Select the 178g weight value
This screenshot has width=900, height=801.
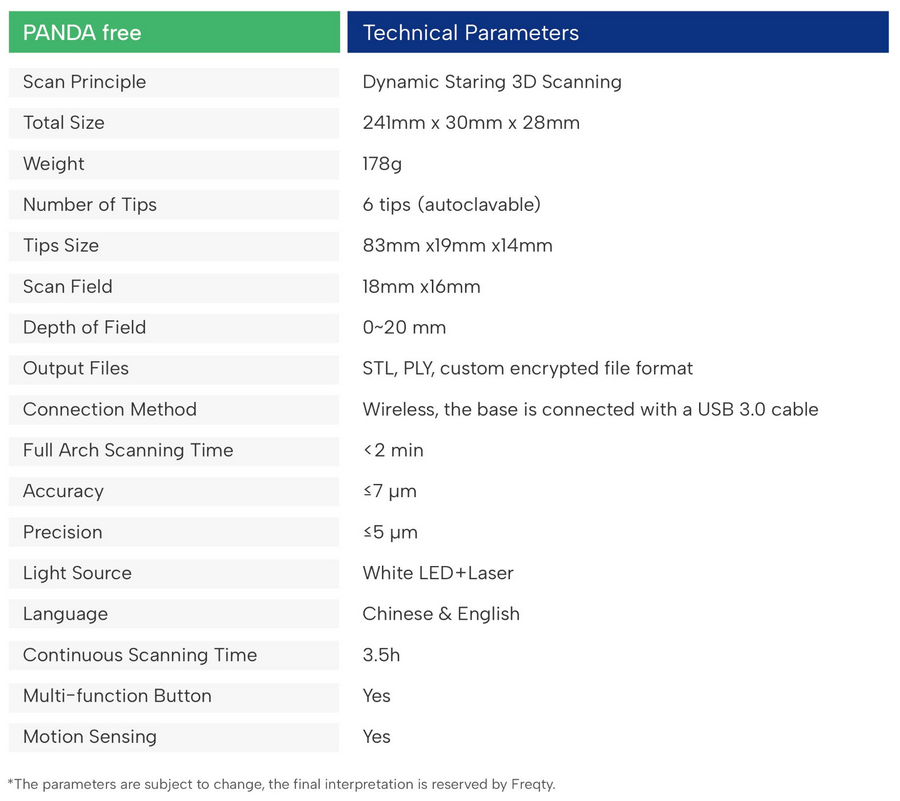382,164
